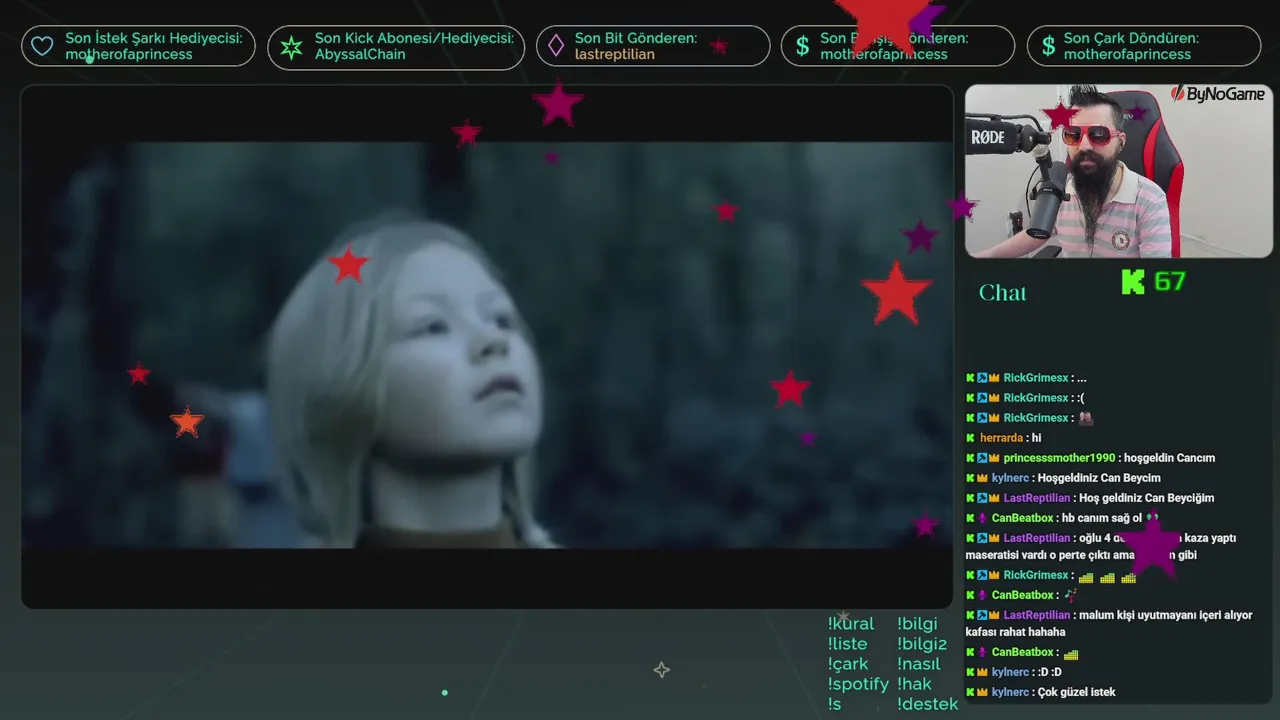This screenshot has height=720, width=1280.
Task: Click LastReptilian on 'Hoş geldiniz Can Beyciğim' message
Action: [x=1037, y=498]
